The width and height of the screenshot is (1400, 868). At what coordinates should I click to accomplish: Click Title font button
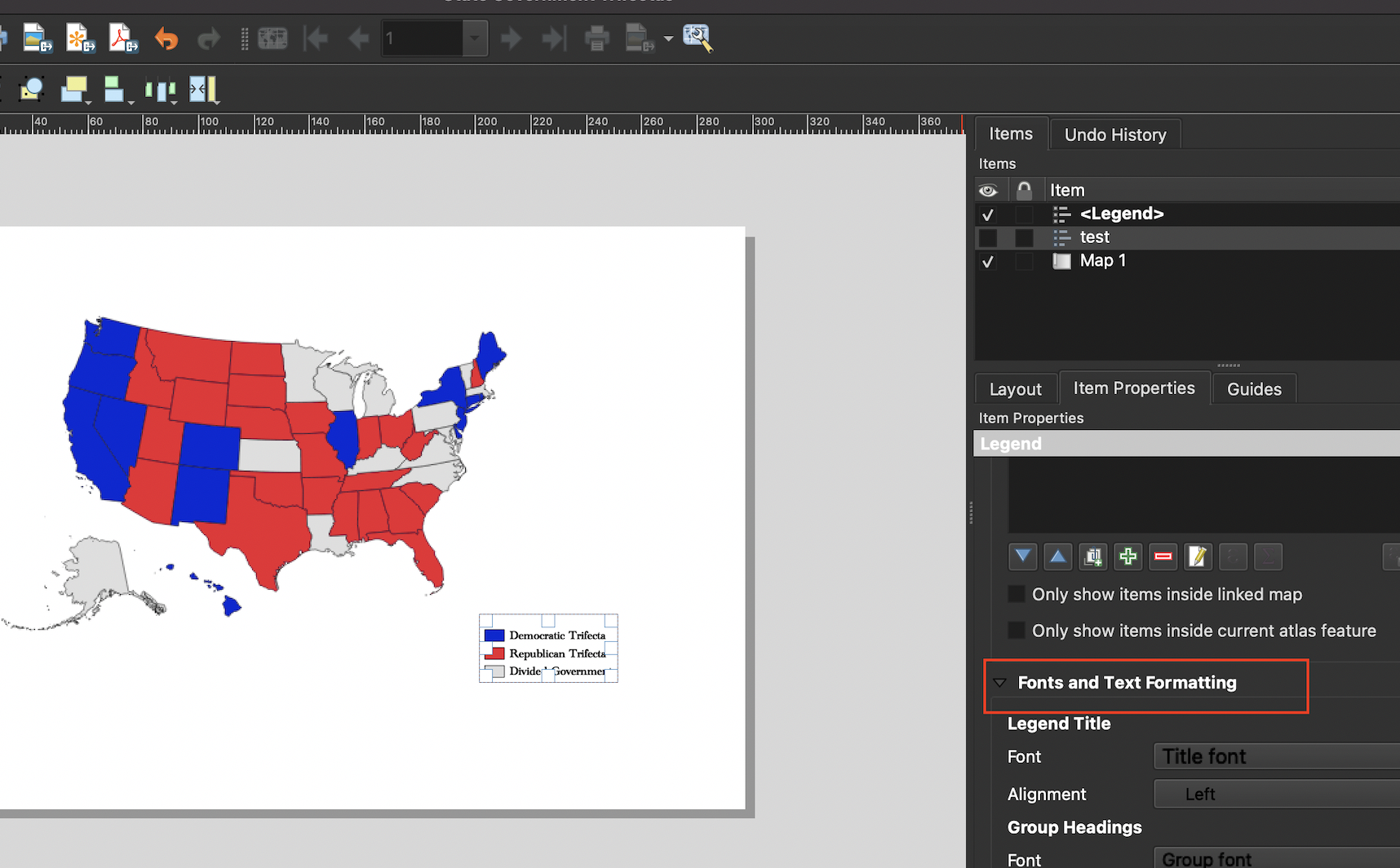click(x=1276, y=756)
